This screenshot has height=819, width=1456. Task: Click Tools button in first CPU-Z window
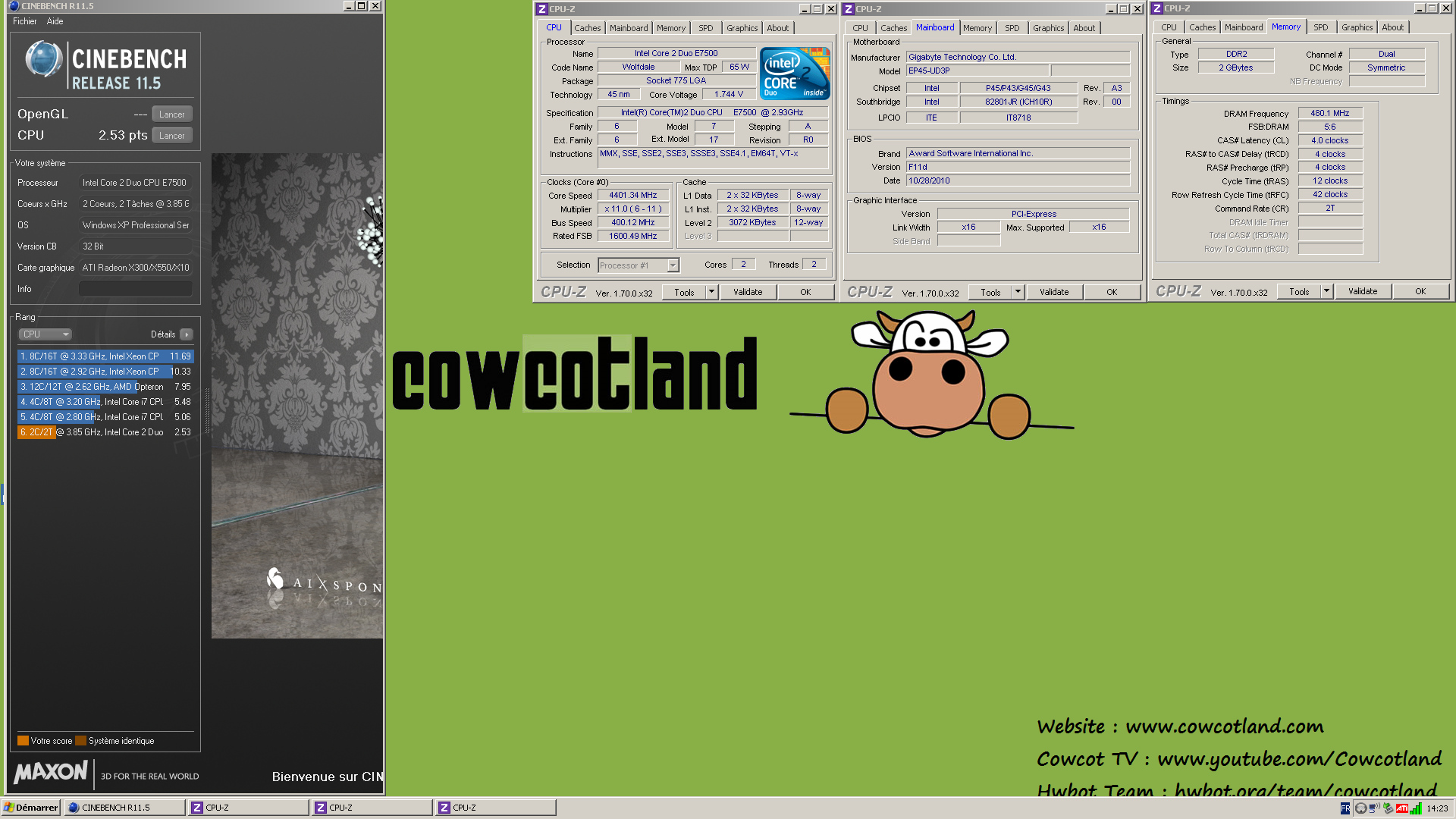pyautogui.click(x=684, y=293)
